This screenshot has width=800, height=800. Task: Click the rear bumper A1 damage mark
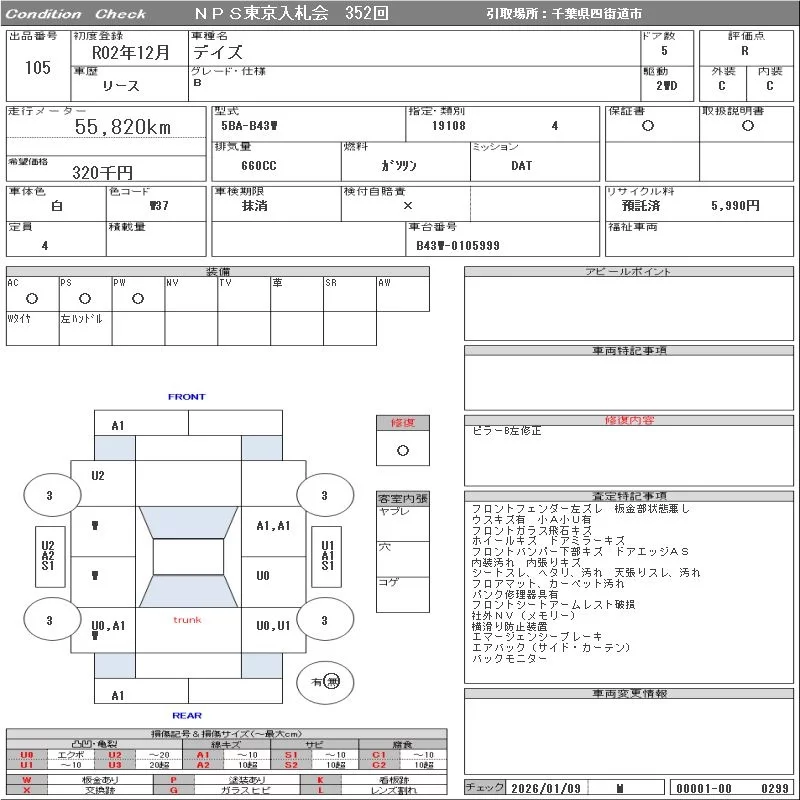click(118, 695)
